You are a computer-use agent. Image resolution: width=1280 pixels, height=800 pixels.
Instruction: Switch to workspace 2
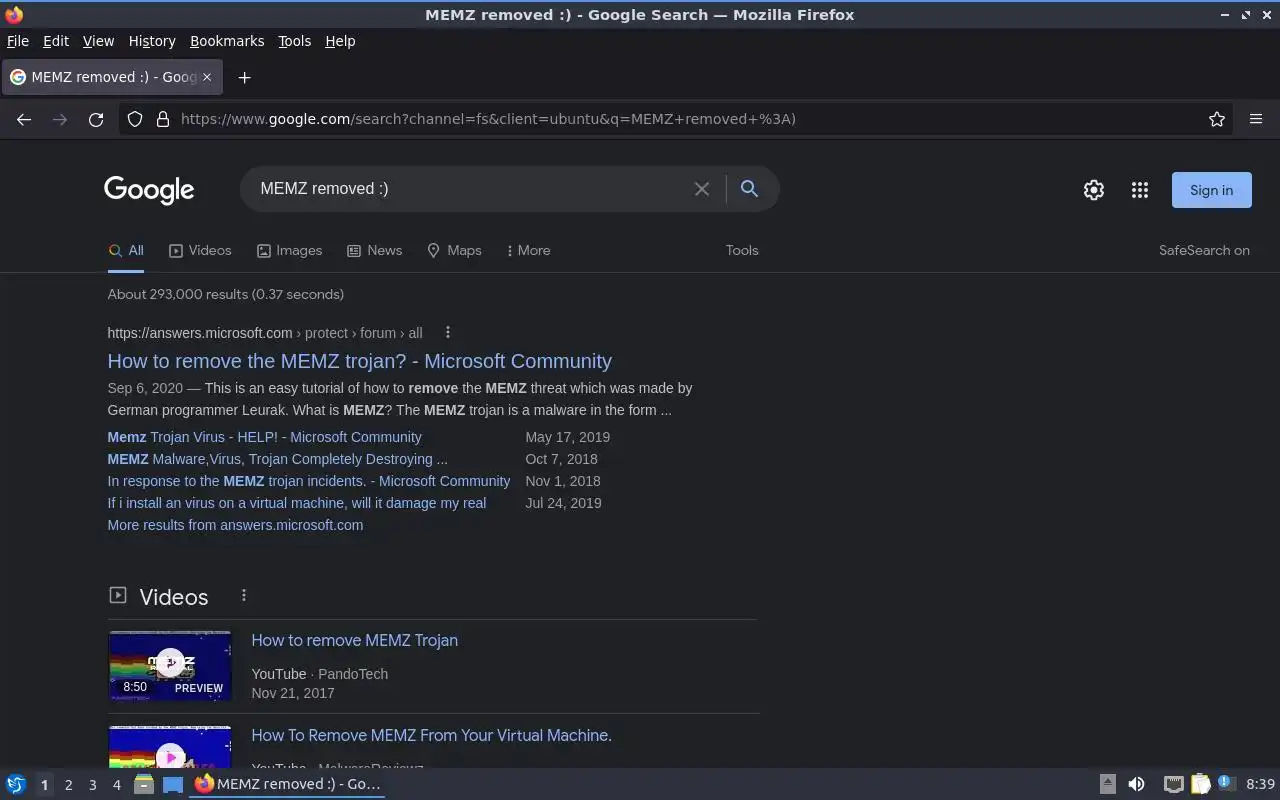coord(68,785)
